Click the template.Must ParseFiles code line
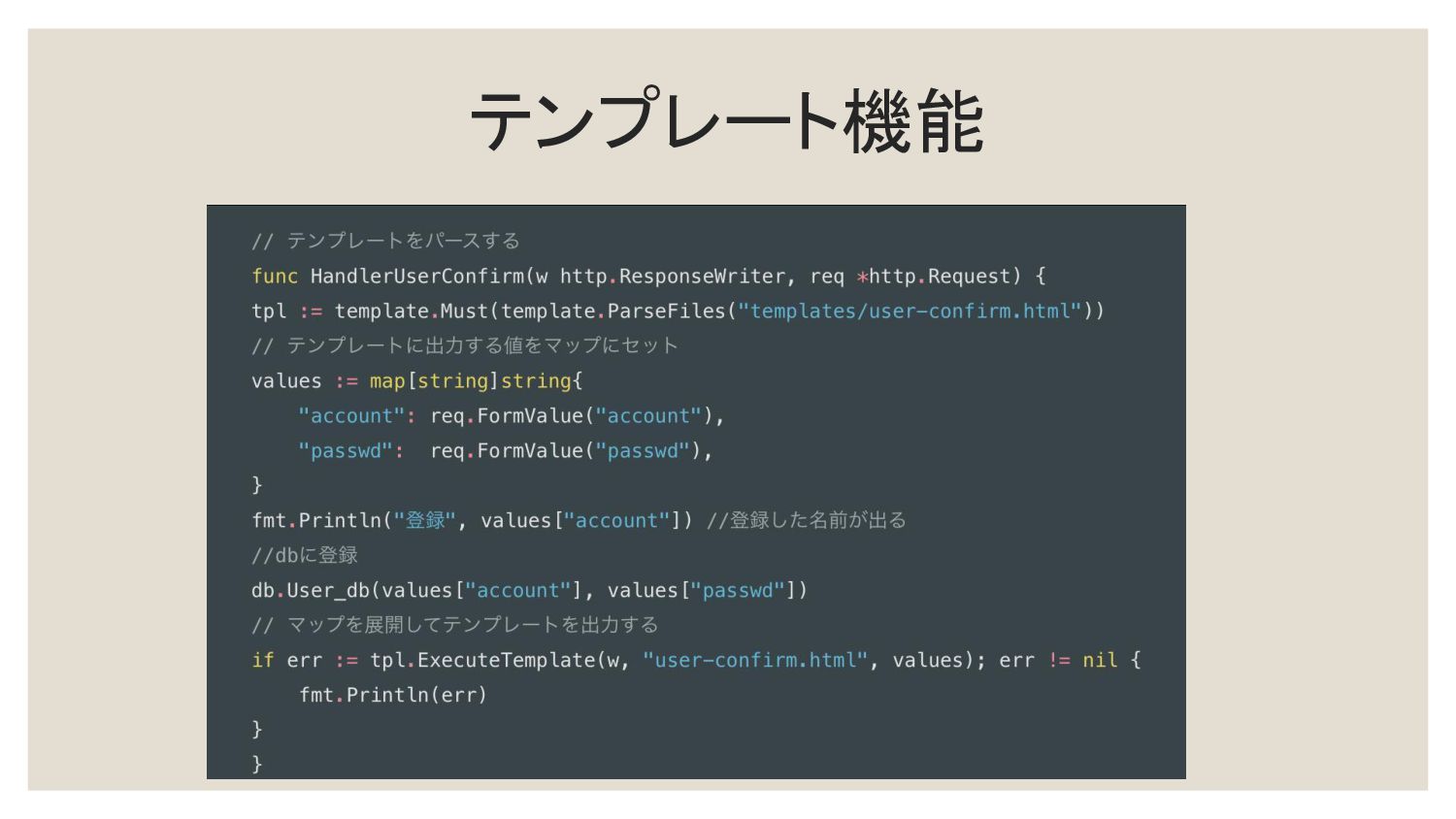The image size is (1456, 819). point(678,311)
